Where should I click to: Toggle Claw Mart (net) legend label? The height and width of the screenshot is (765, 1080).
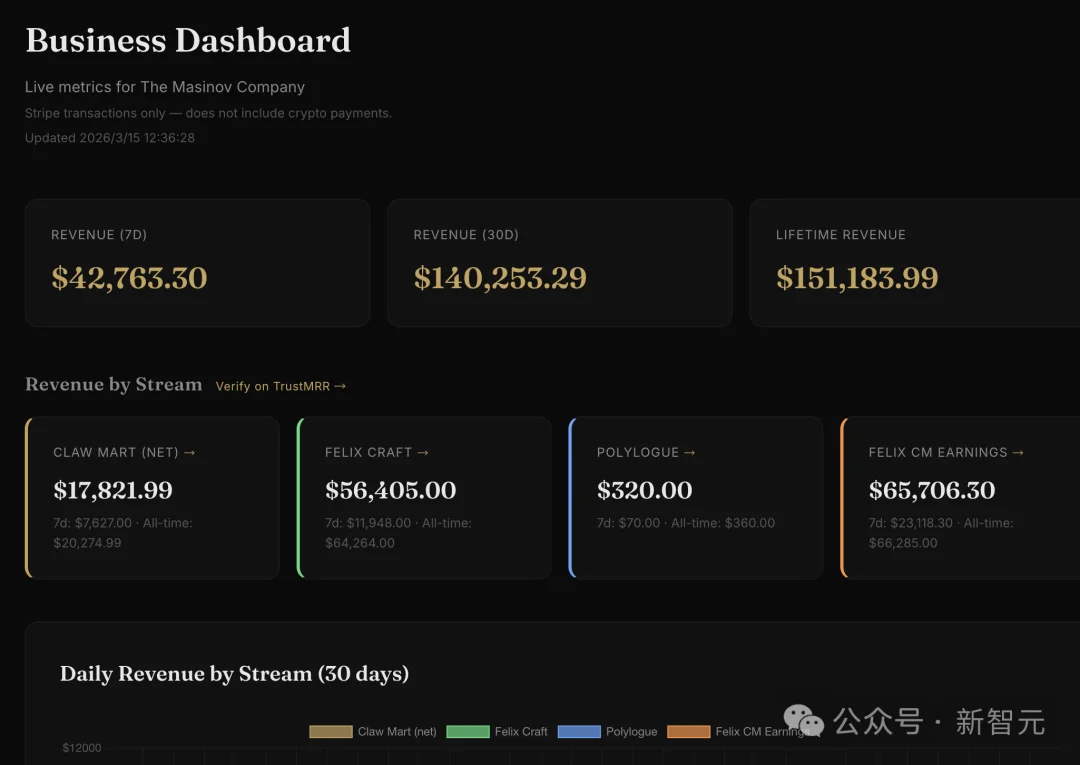[397, 732]
